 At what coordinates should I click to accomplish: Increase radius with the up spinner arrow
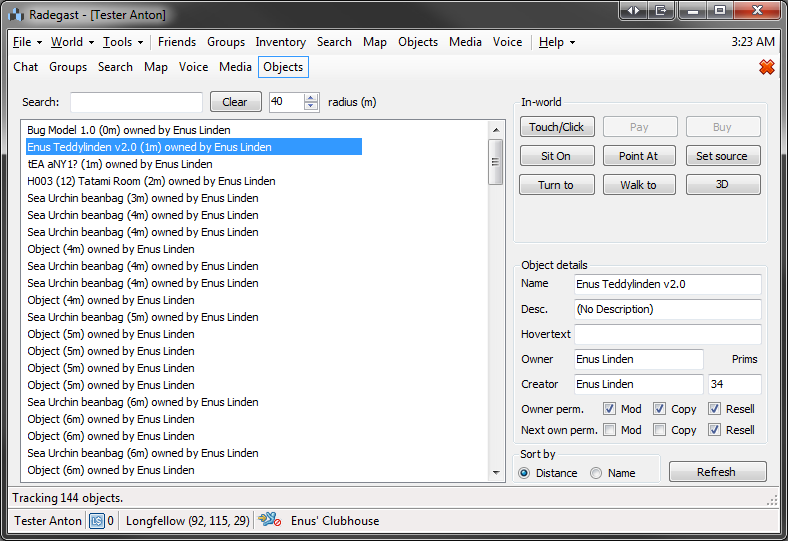pos(311,98)
